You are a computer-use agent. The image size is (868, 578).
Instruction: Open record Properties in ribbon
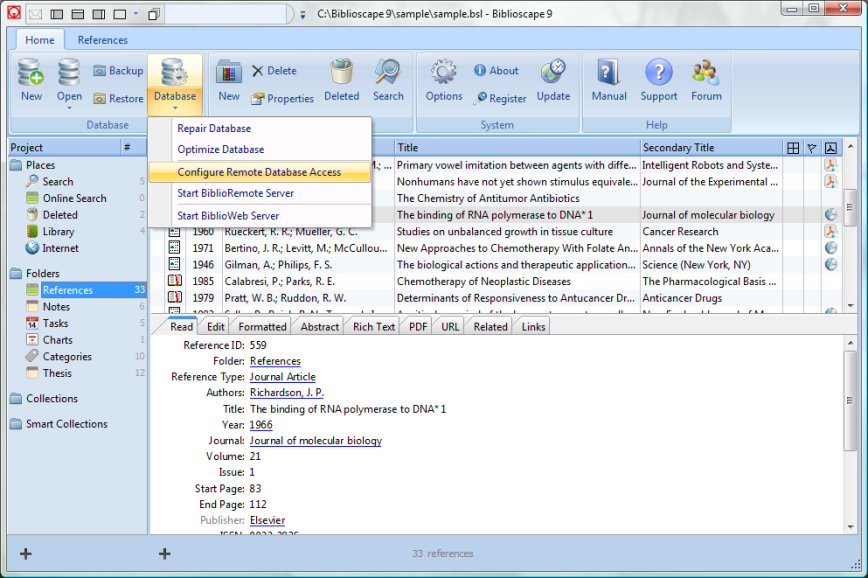282,99
